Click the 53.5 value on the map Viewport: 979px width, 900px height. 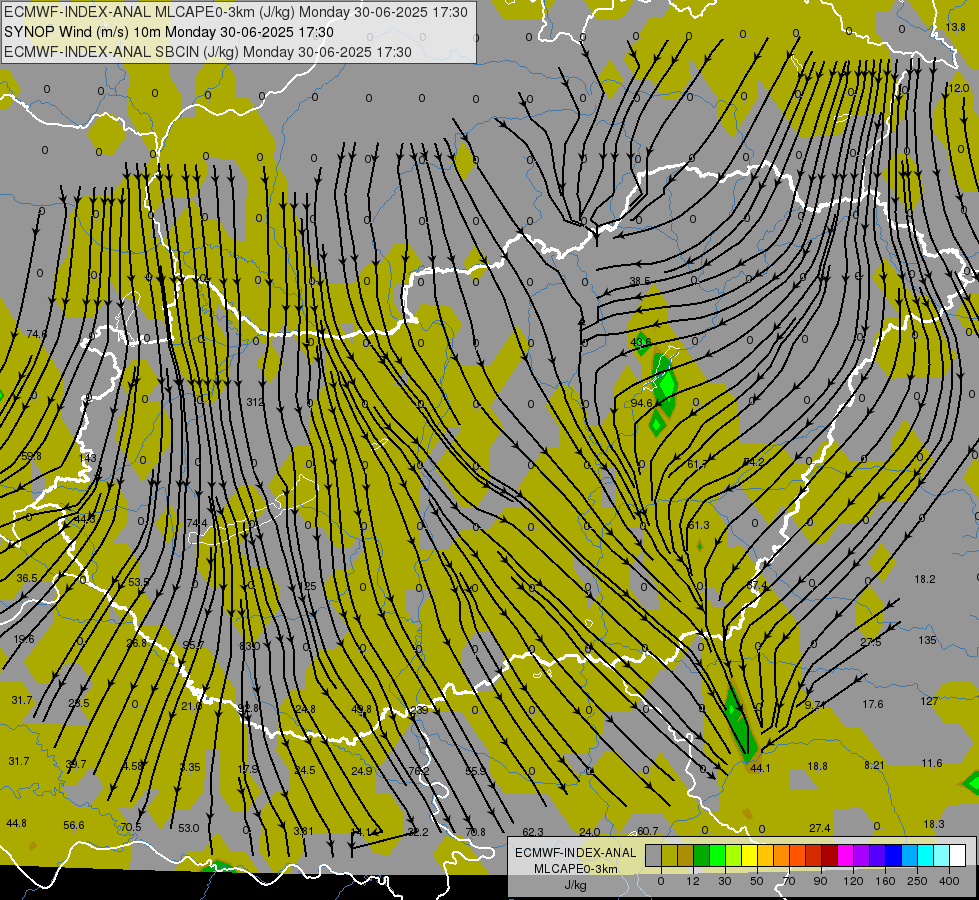[x=139, y=583]
